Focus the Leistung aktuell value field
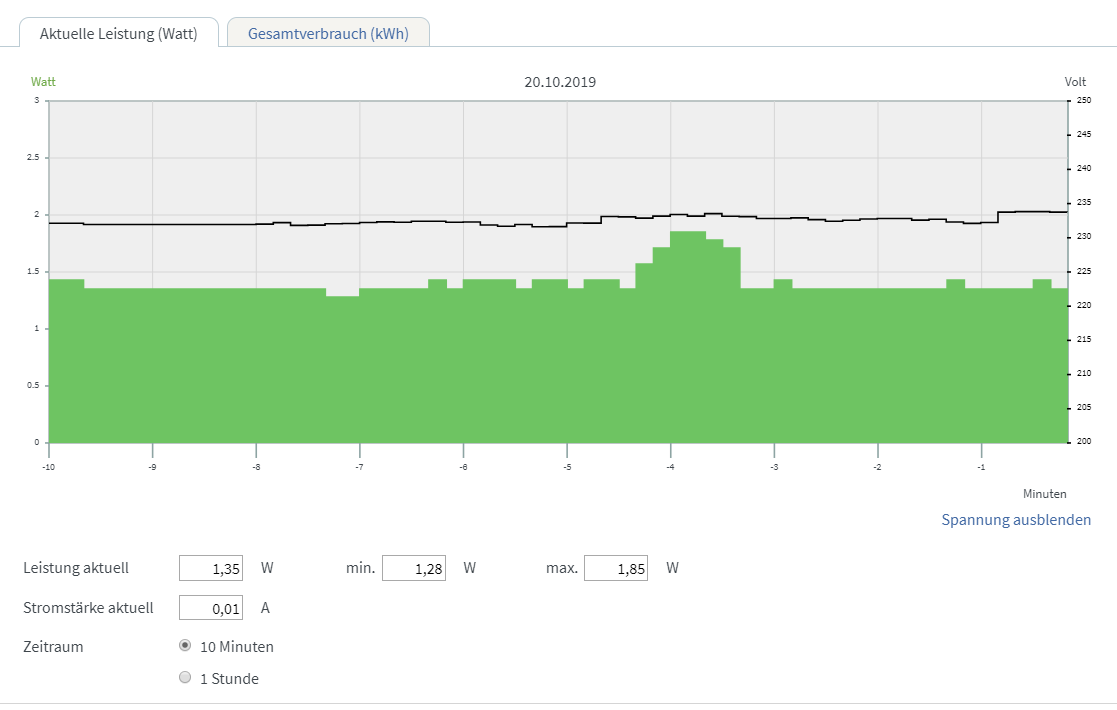Viewport: 1117px width, 710px height. [211, 568]
